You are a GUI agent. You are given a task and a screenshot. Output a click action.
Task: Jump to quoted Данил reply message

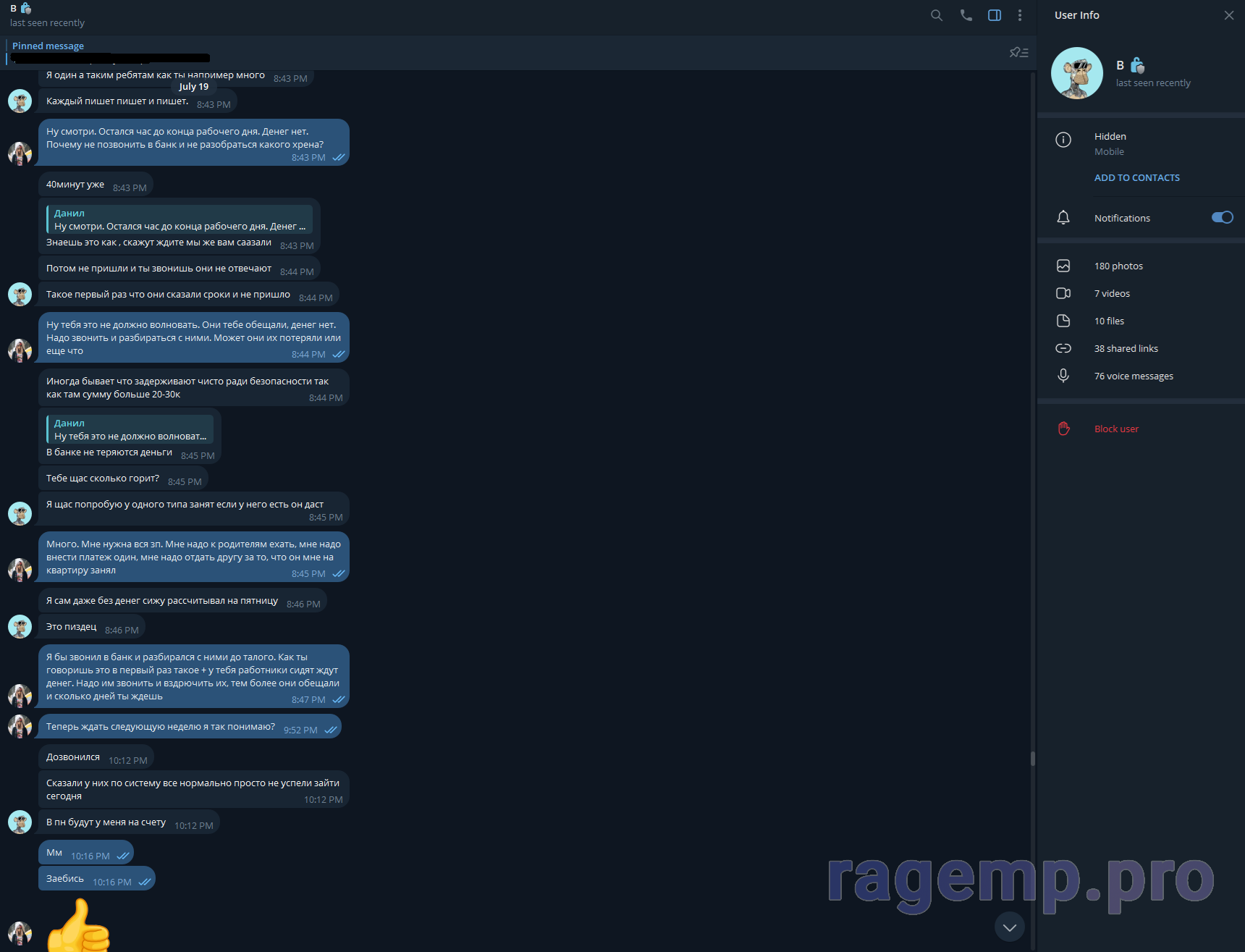point(180,219)
